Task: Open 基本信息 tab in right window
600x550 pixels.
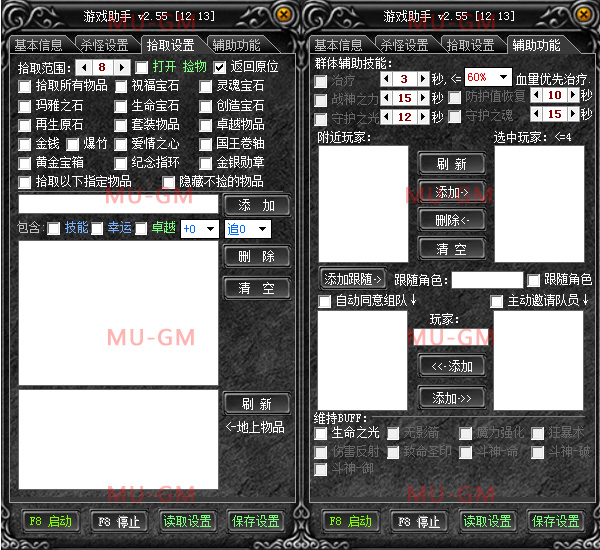Action: pyautogui.click(x=338, y=45)
